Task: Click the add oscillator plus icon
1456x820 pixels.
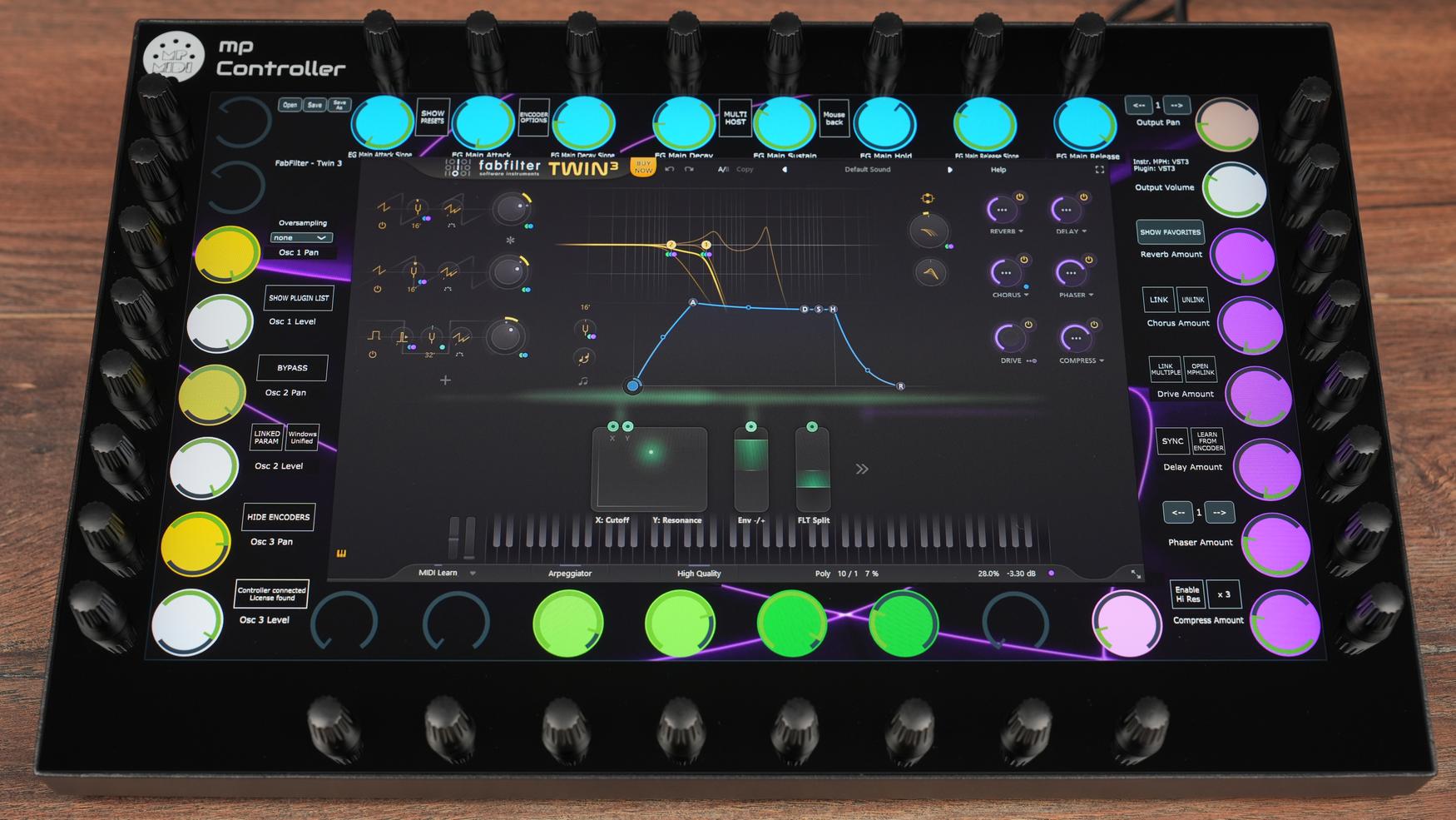Action: click(445, 380)
